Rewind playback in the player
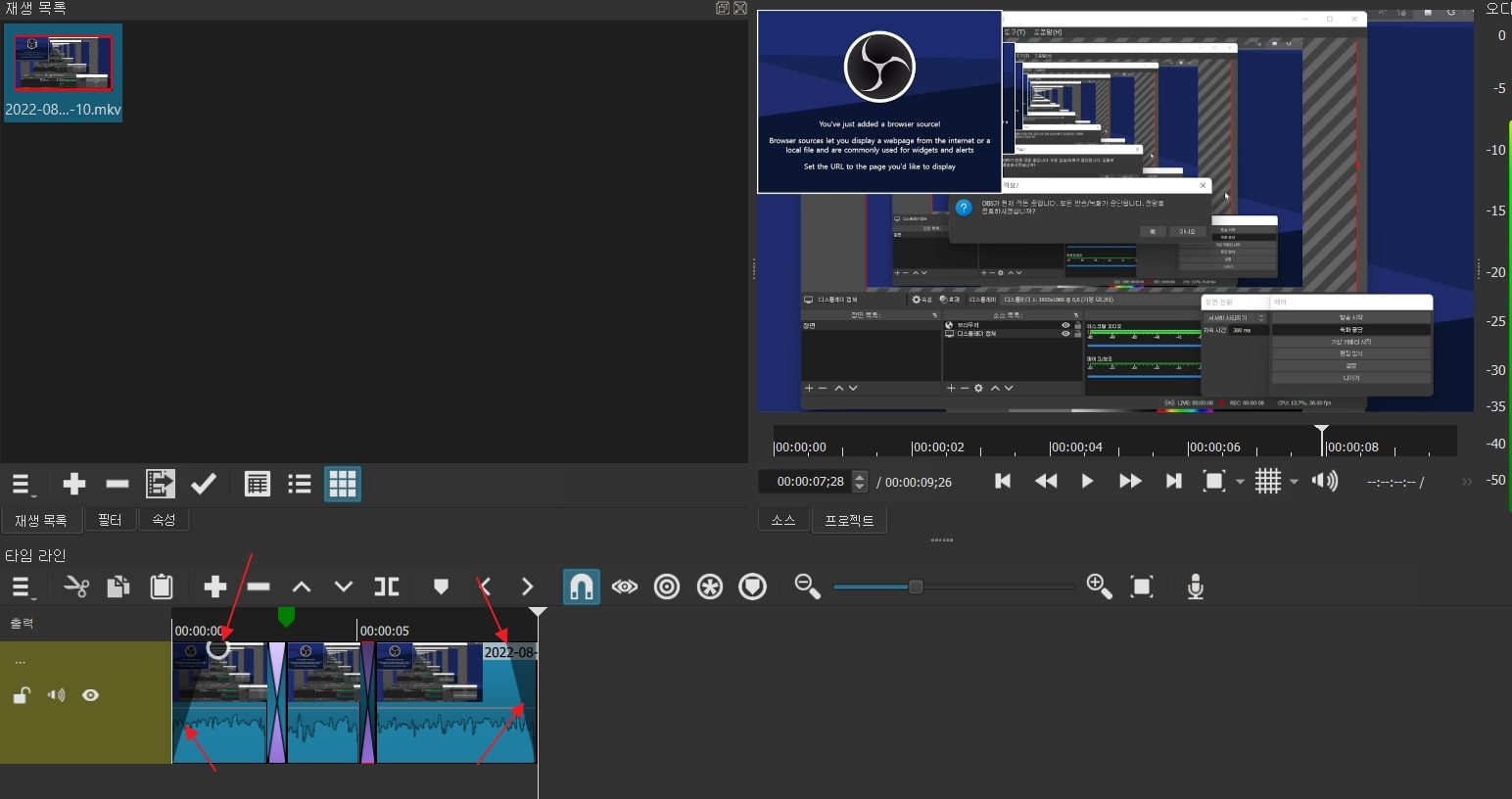Image resolution: width=1512 pixels, height=799 pixels. click(1046, 481)
